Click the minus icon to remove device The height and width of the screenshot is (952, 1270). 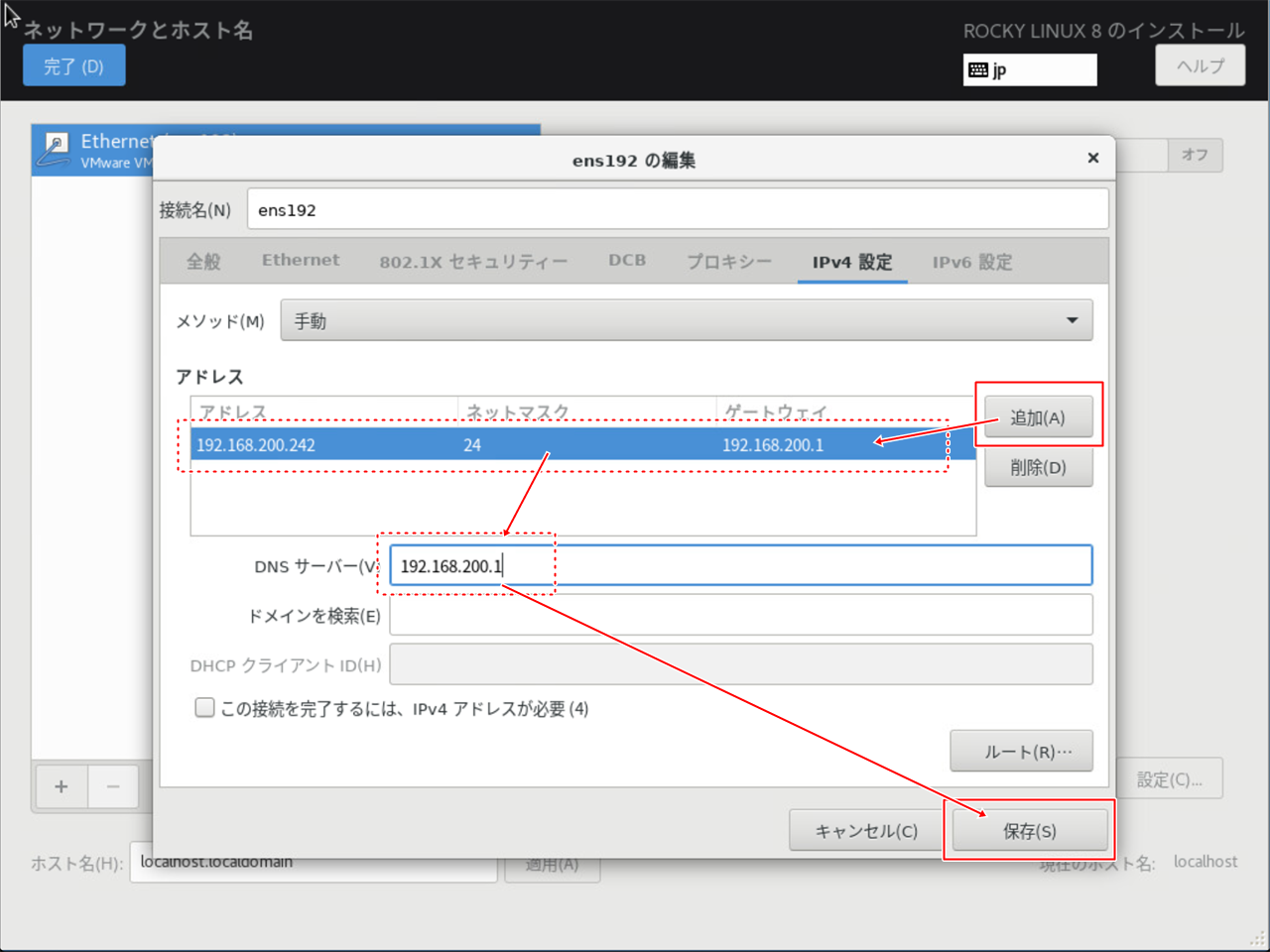coord(113,786)
